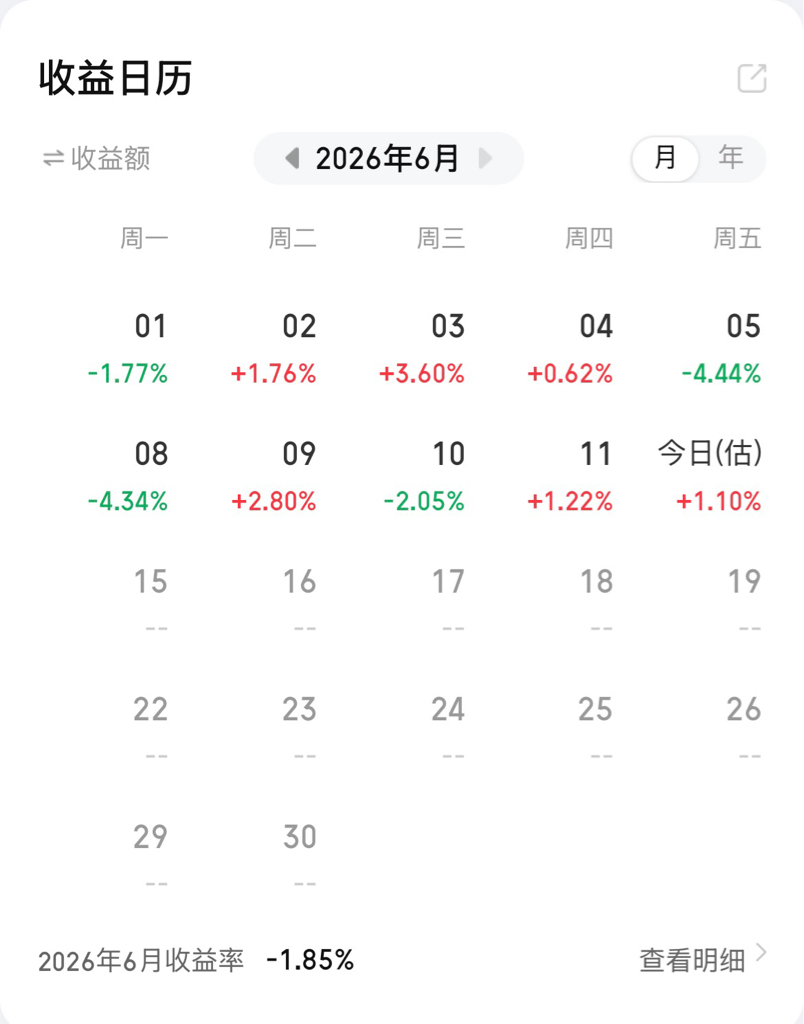Open 查看明细 chevron arrow
This screenshot has height=1024, width=804.
760,953
